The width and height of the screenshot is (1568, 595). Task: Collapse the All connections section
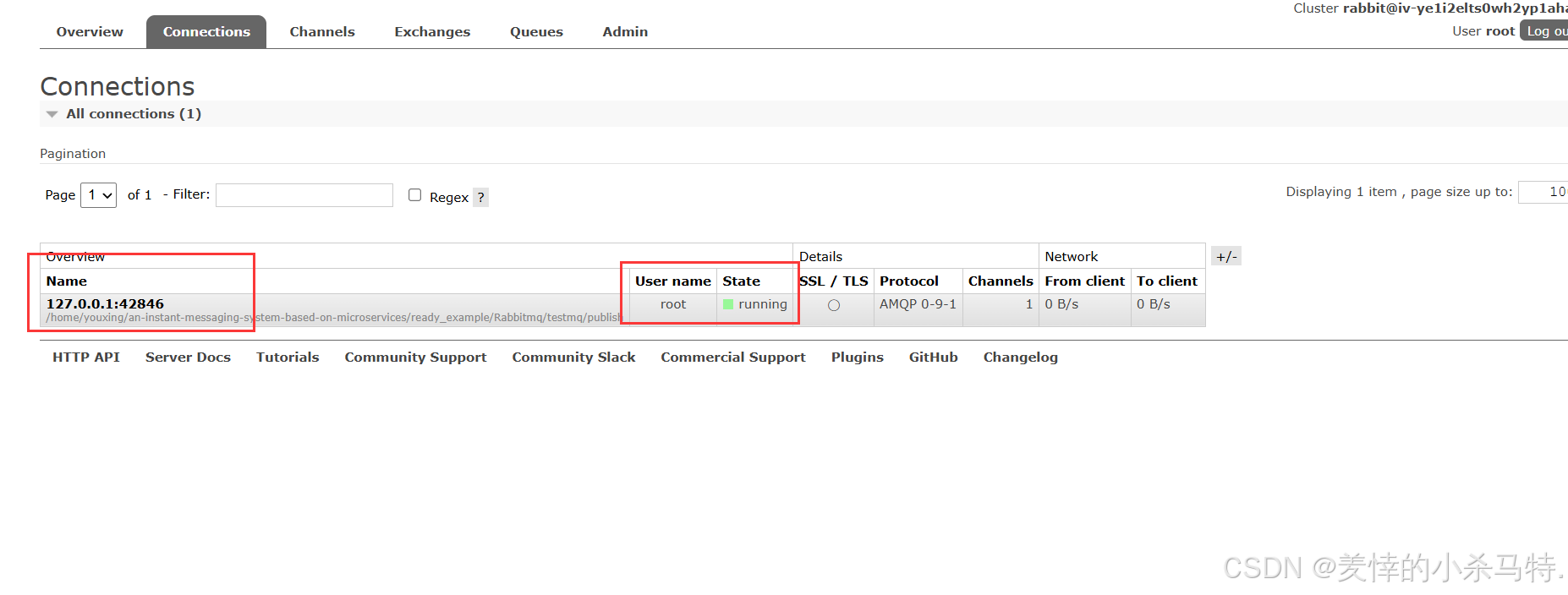point(52,114)
